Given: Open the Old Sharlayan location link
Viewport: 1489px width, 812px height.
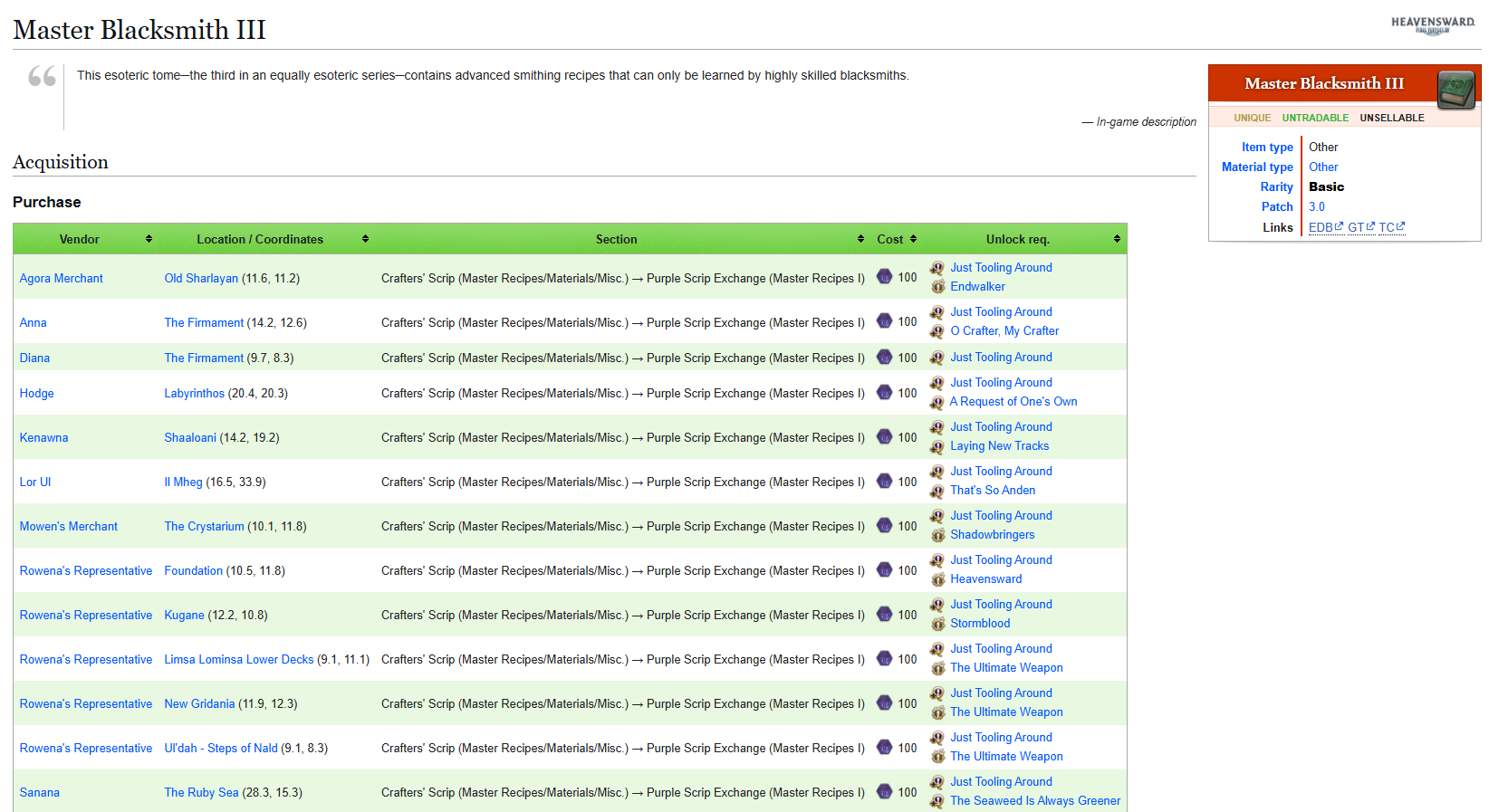Looking at the screenshot, I should click(x=201, y=278).
